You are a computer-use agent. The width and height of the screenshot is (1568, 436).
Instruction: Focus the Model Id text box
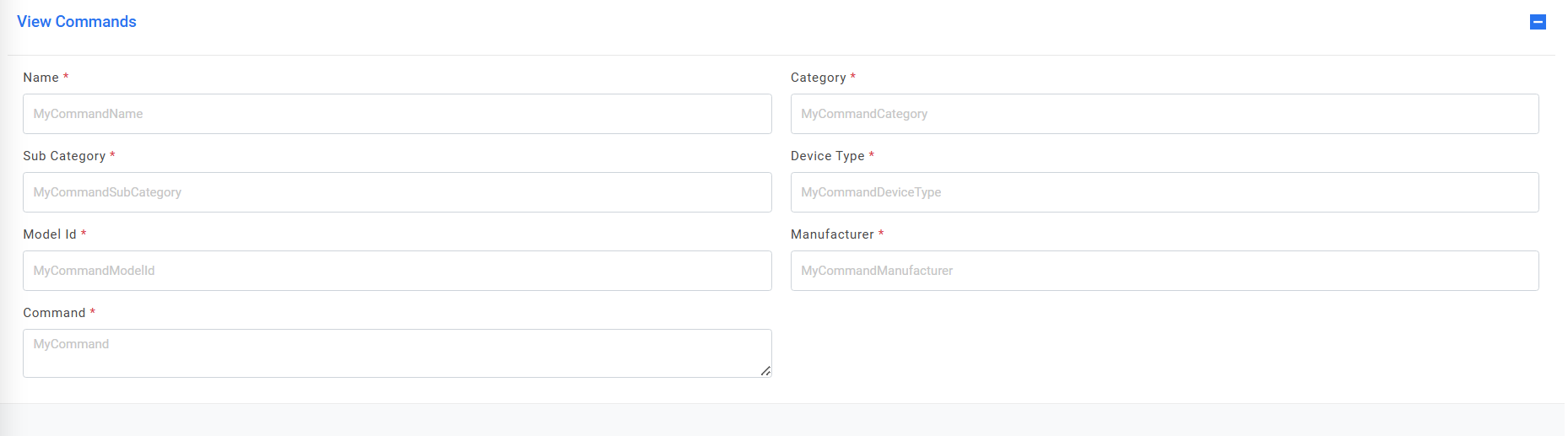pos(397,271)
